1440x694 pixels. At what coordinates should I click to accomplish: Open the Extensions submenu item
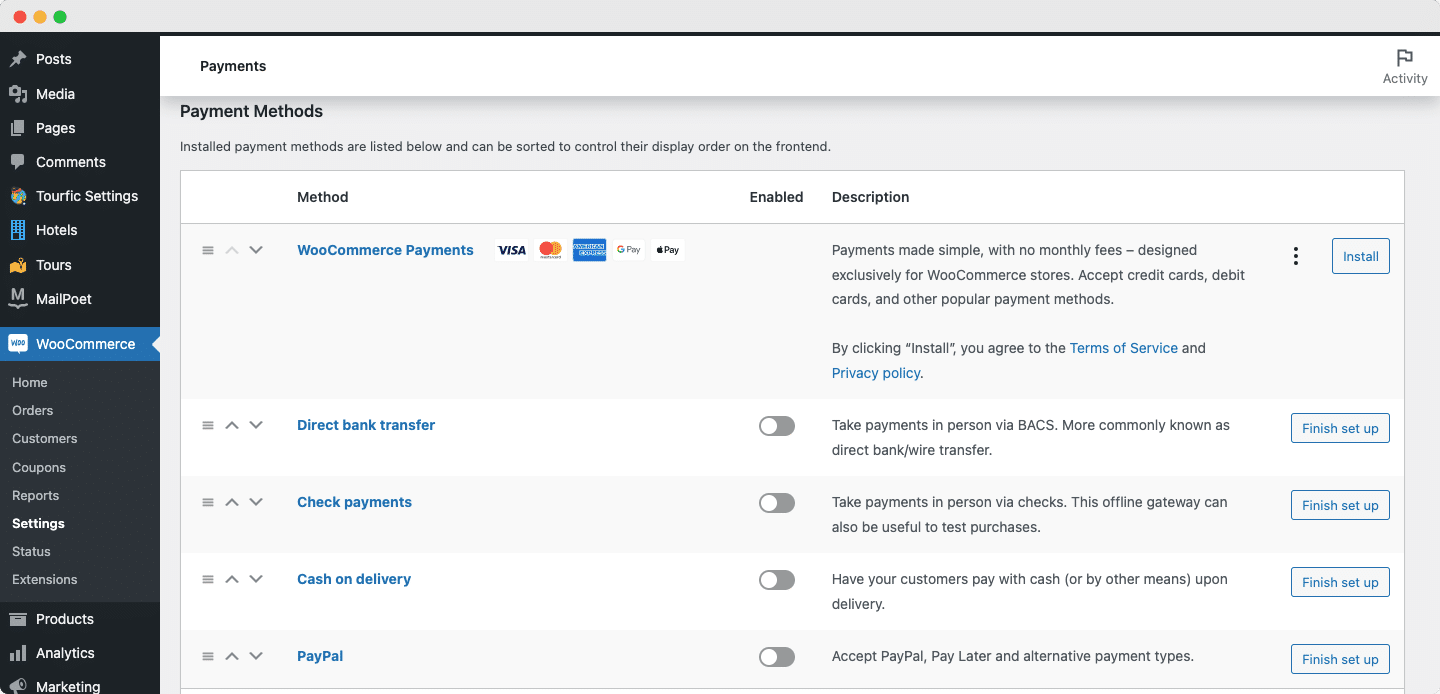point(45,580)
